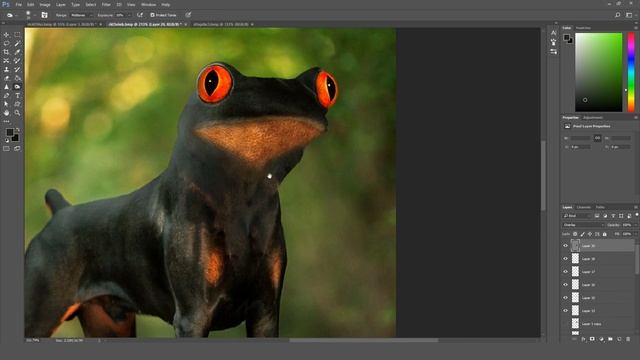Toggle the Protect Tones checkbox
The height and width of the screenshot is (360, 640).
point(152,15)
